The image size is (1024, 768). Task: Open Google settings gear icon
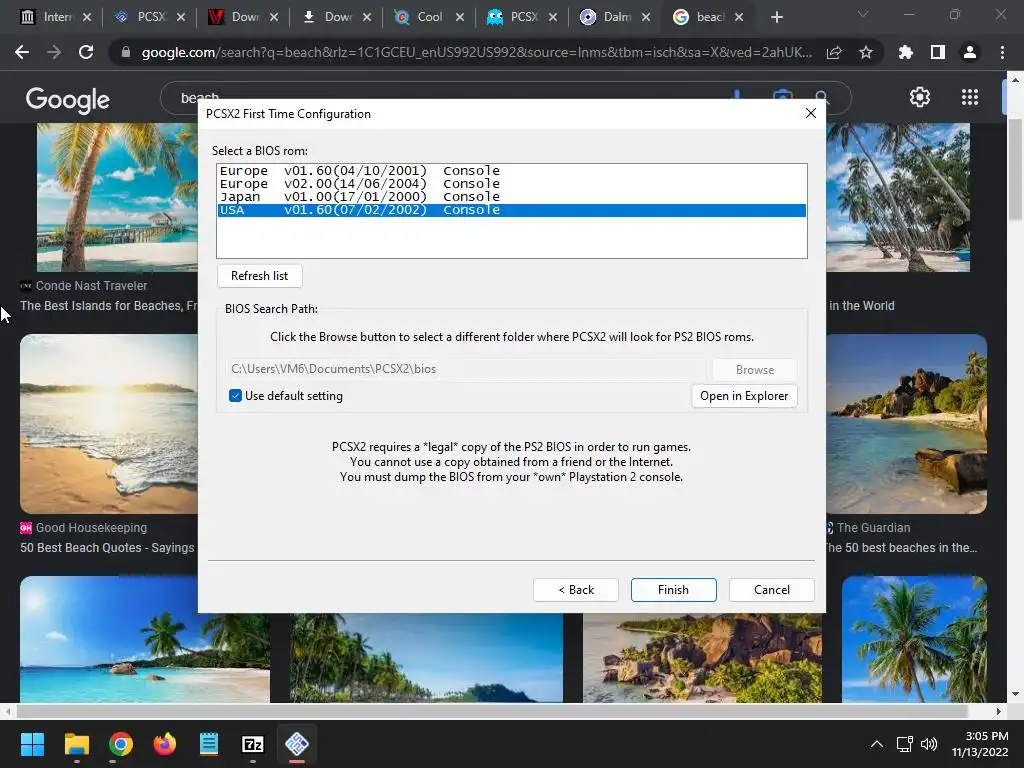(x=920, y=97)
